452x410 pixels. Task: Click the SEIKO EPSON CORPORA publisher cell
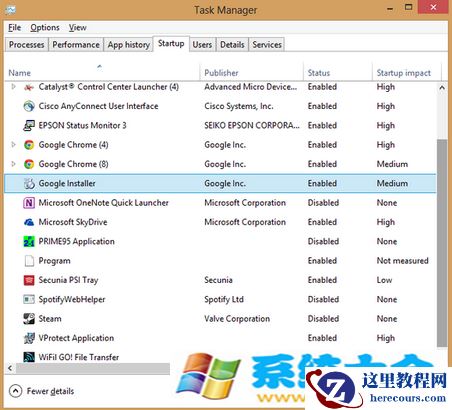click(252, 126)
